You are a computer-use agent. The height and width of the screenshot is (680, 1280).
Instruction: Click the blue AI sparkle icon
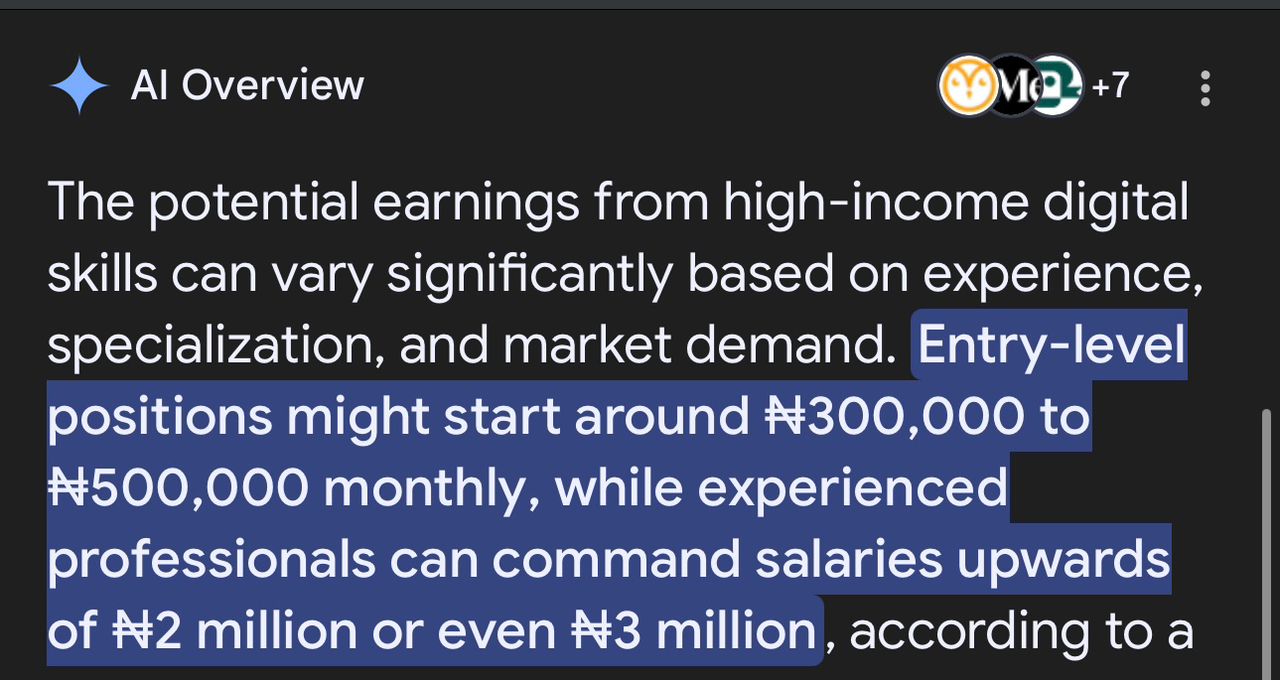[79, 86]
